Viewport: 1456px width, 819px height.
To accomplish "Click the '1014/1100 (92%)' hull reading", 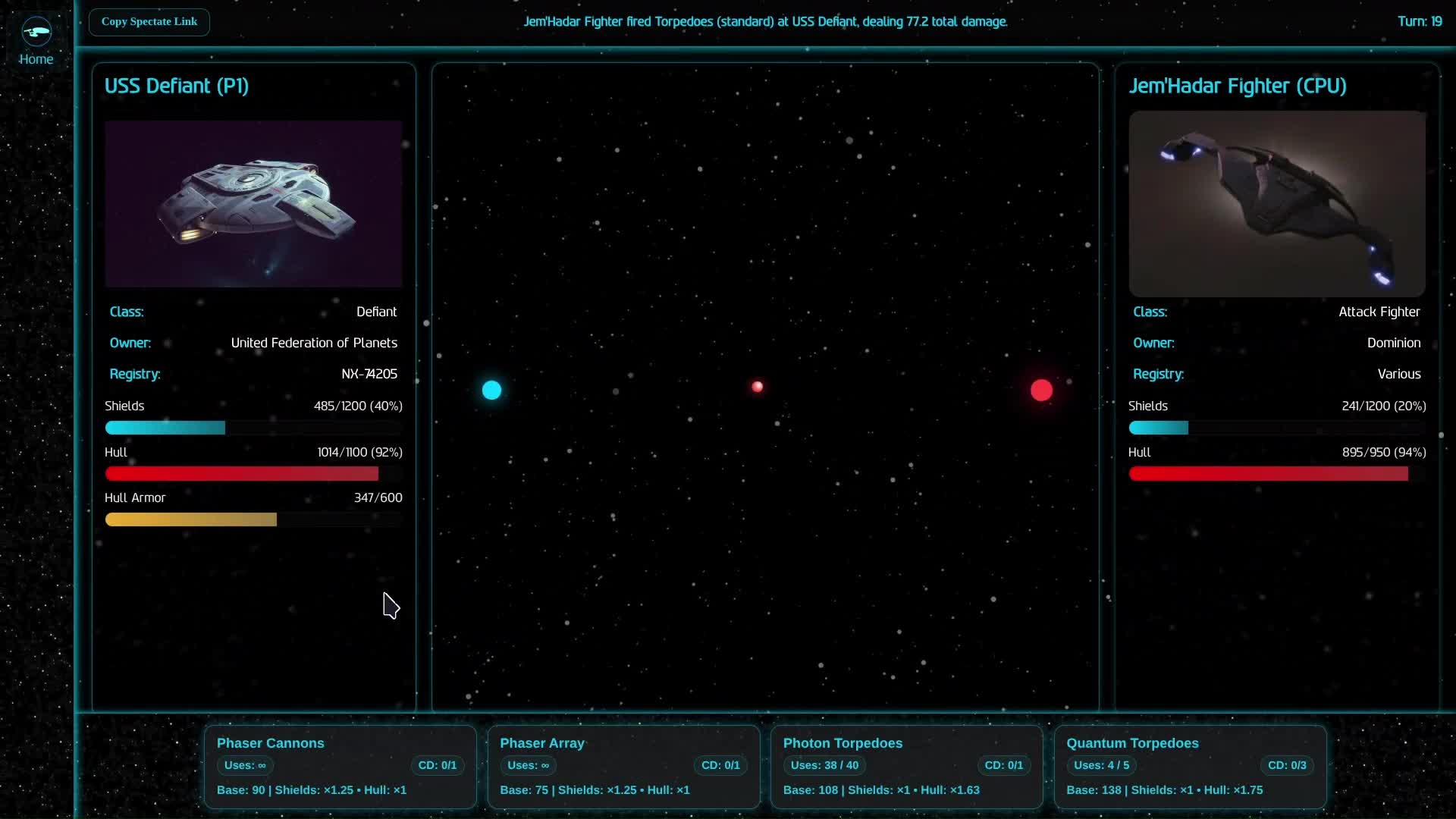I will click(359, 452).
